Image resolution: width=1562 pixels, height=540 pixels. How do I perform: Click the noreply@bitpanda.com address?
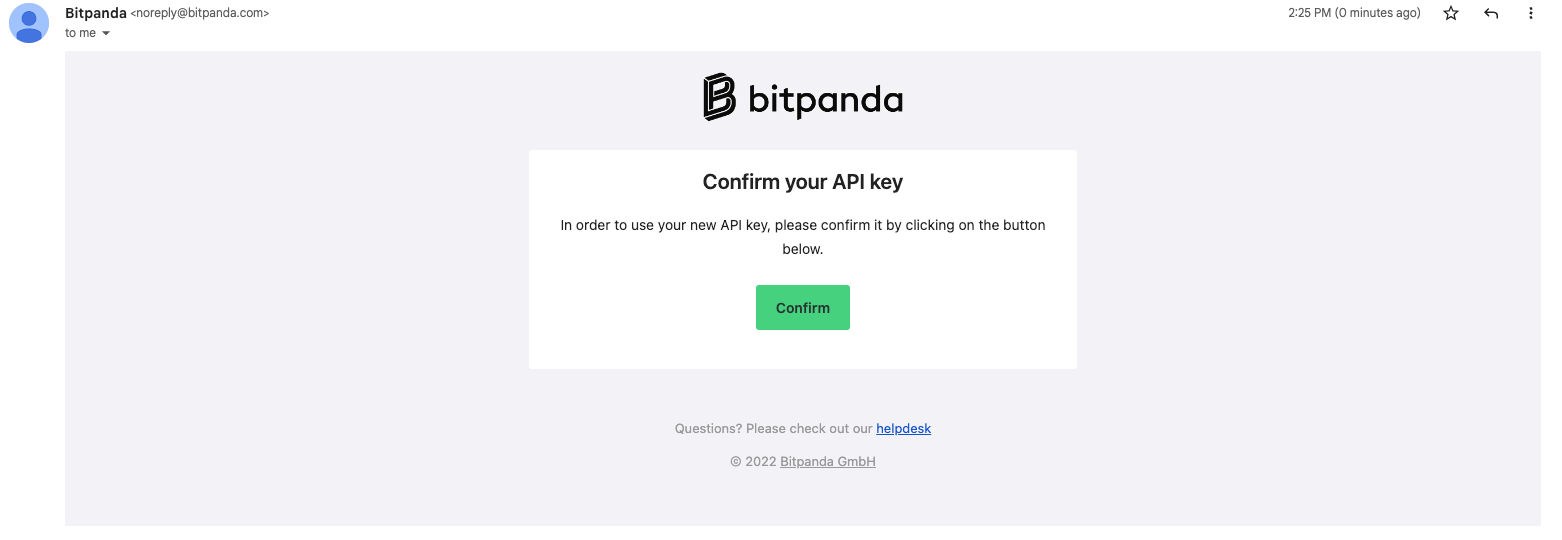tap(200, 14)
